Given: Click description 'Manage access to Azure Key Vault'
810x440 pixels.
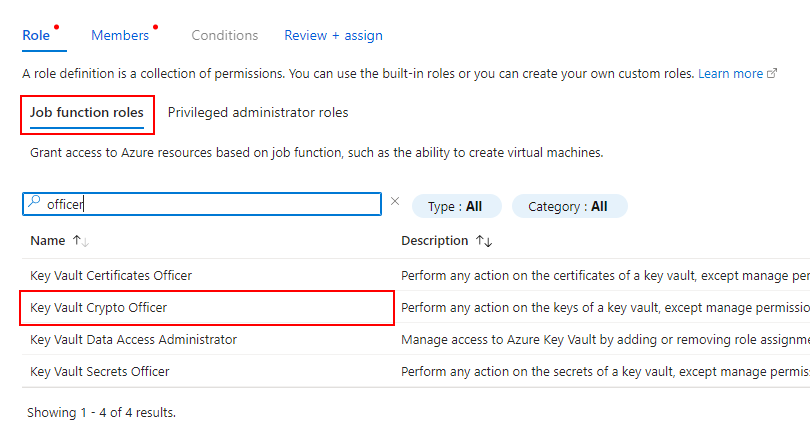Looking at the screenshot, I should coord(605,340).
